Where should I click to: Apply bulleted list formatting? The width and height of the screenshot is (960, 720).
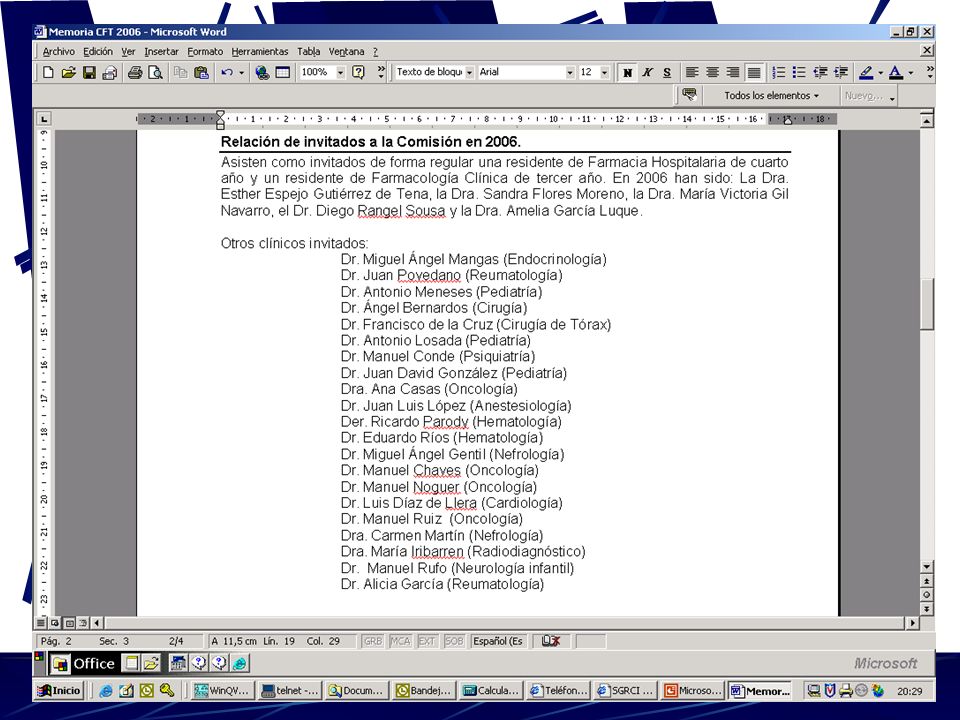click(x=799, y=73)
